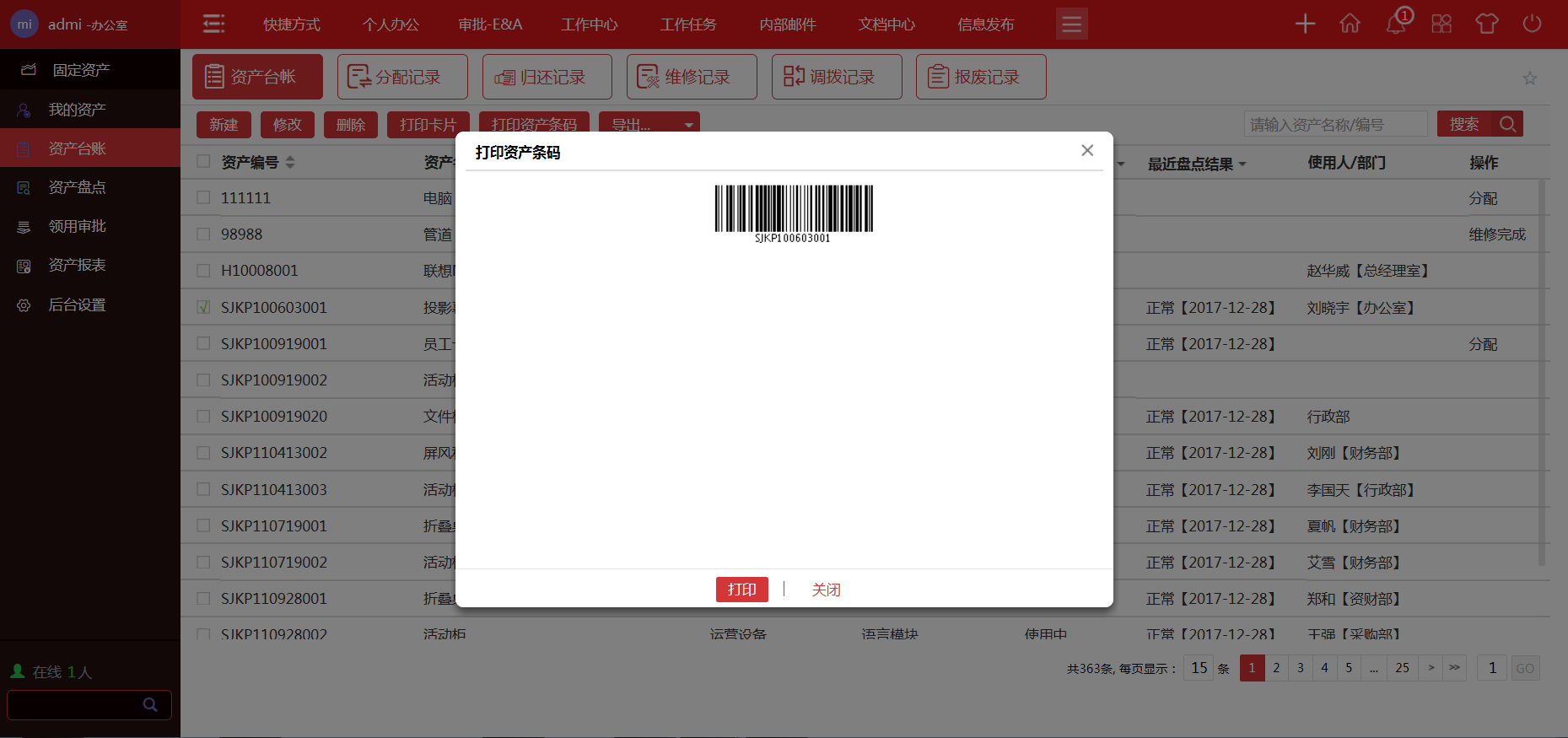
Task: Click the asset name search input field
Action: point(1334,125)
